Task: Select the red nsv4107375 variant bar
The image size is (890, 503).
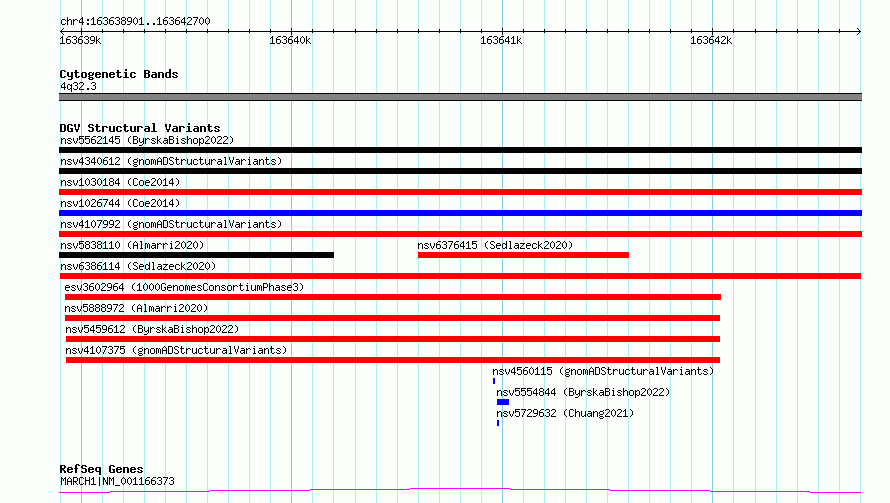Action: pyautogui.click(x=393, y=360)
